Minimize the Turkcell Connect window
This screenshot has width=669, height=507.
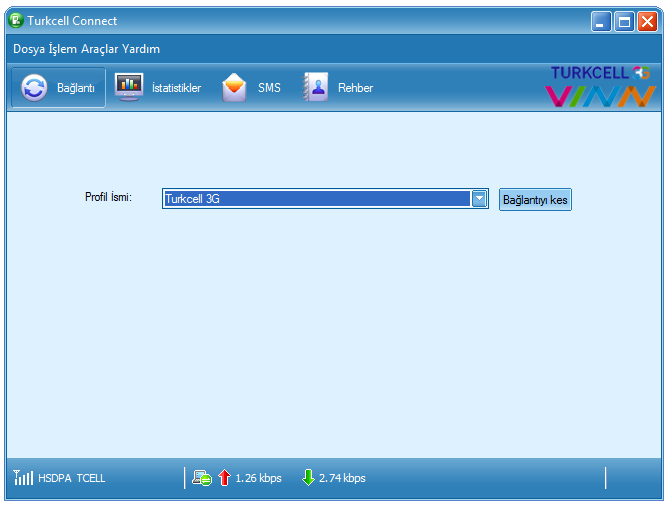[x=601, y=21]
